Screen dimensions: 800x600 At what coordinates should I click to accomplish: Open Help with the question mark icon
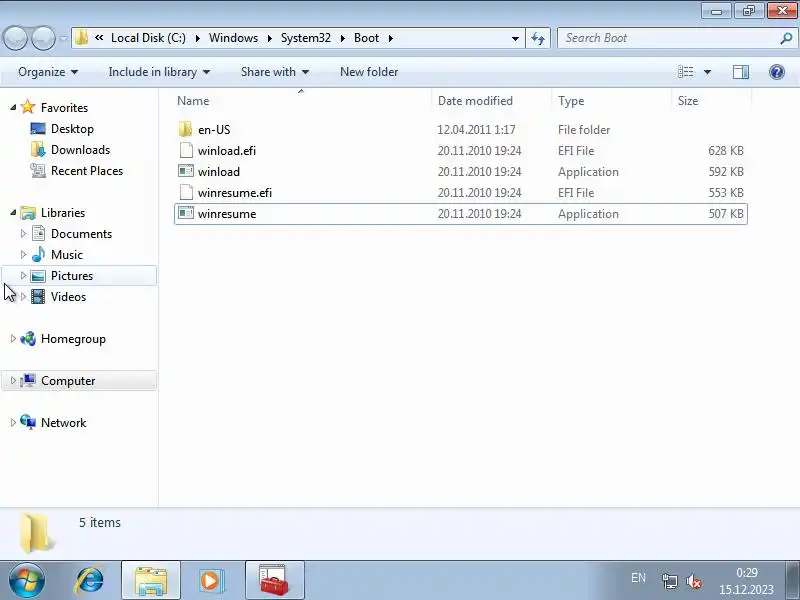777,72
